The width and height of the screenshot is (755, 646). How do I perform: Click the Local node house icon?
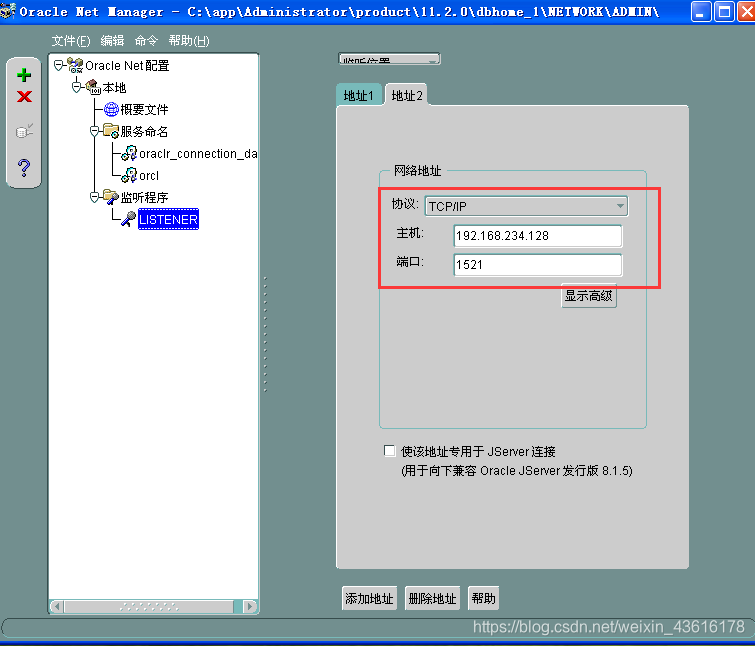(x=93, y=87)
